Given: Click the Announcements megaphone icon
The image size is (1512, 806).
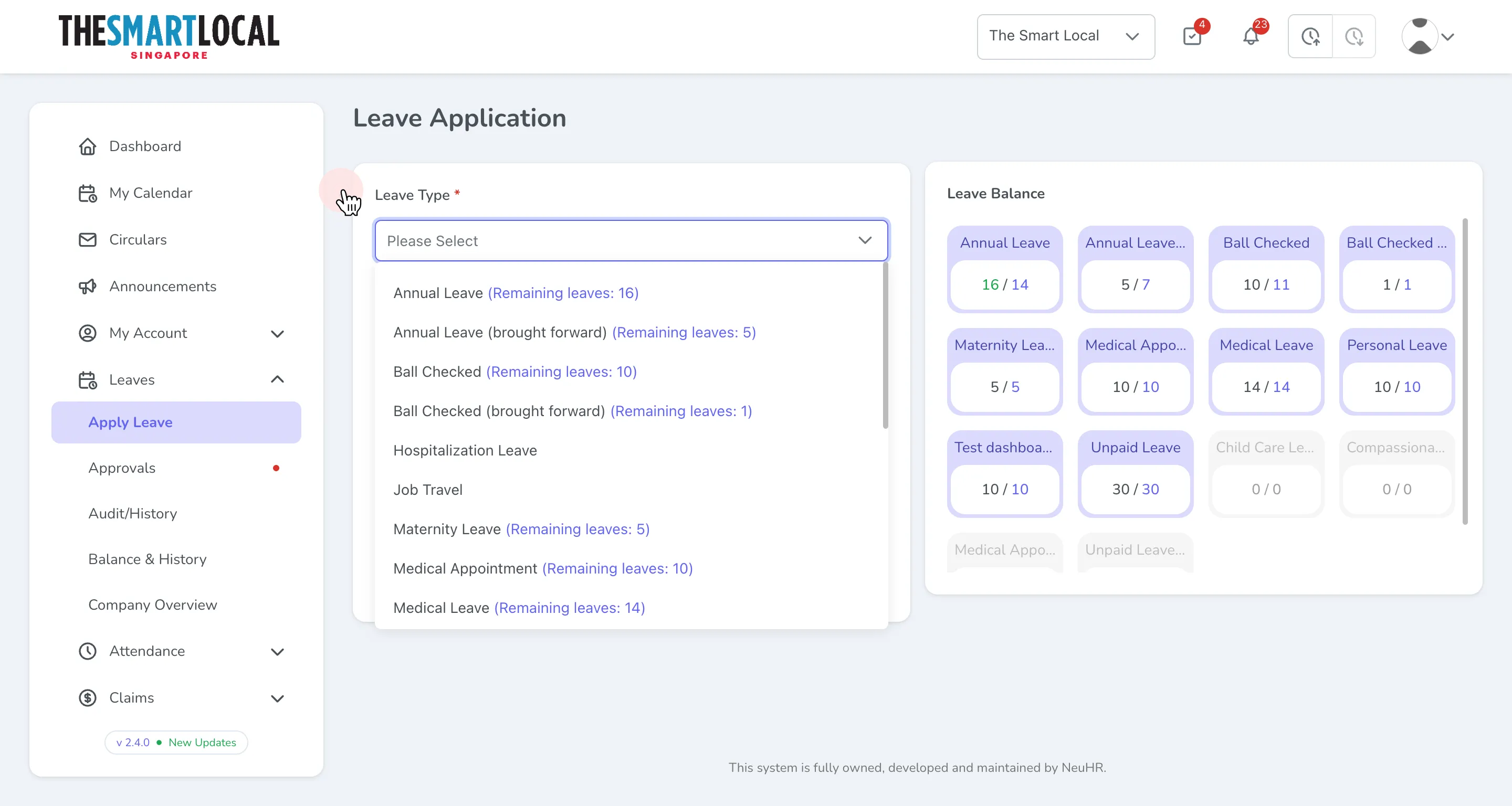Looking at the screenshot, I should coord(88,287).
